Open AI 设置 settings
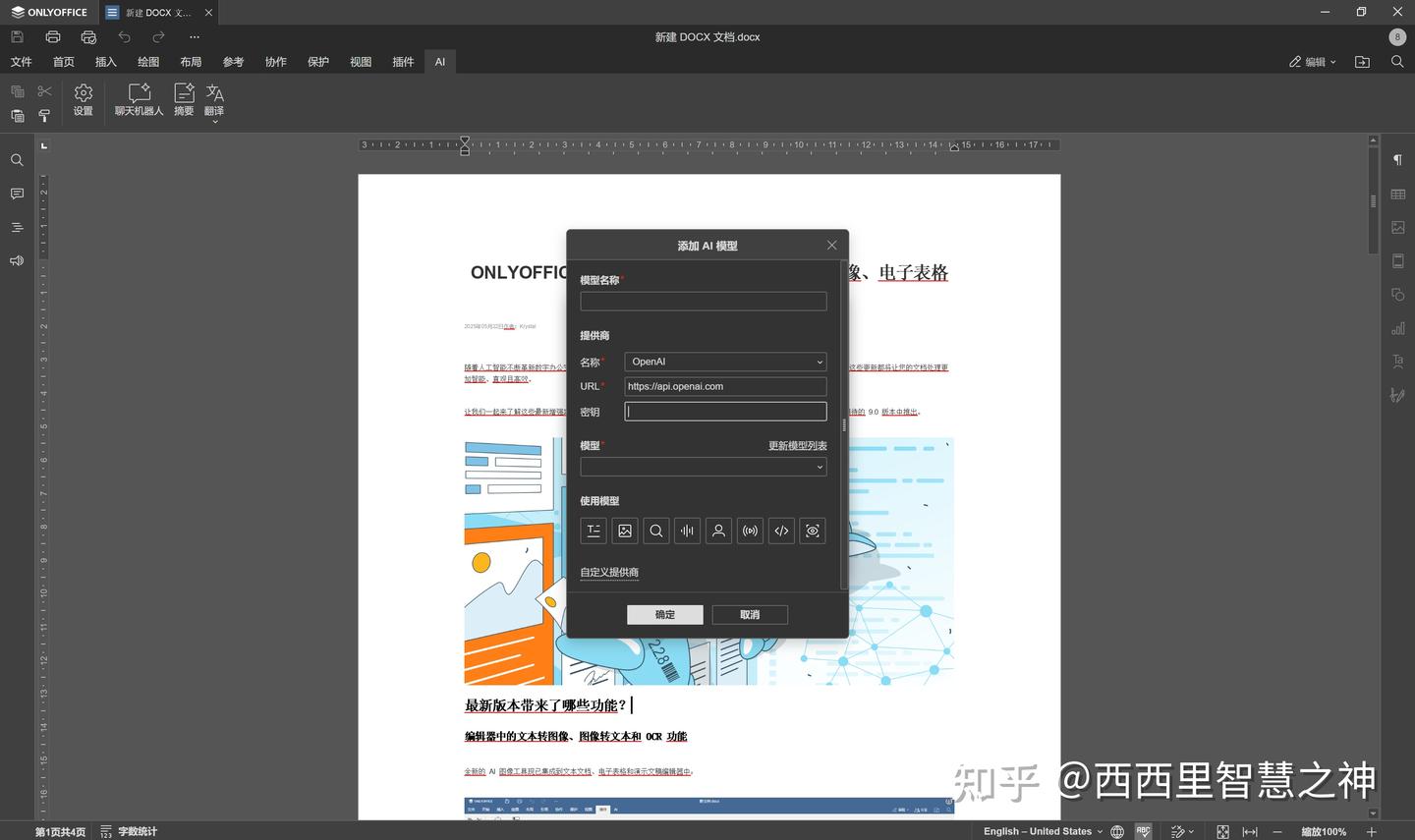The width and height of the screenshot is (1415, 840). pyautogui.click(x=83, y=98)
